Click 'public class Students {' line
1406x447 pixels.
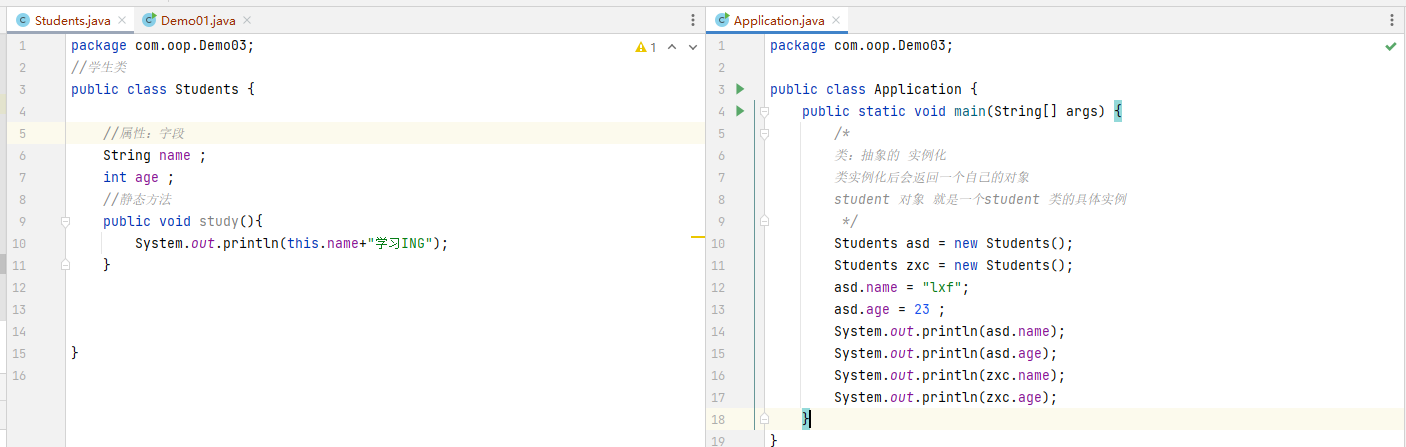pos(163,89)
